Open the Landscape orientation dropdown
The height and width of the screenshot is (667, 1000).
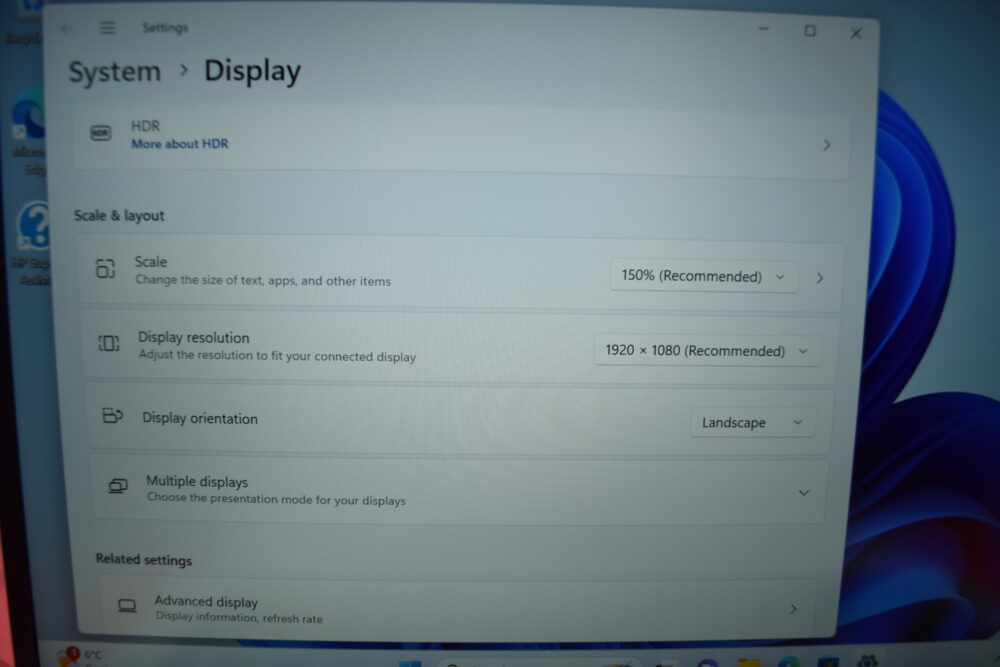(752, 422)
